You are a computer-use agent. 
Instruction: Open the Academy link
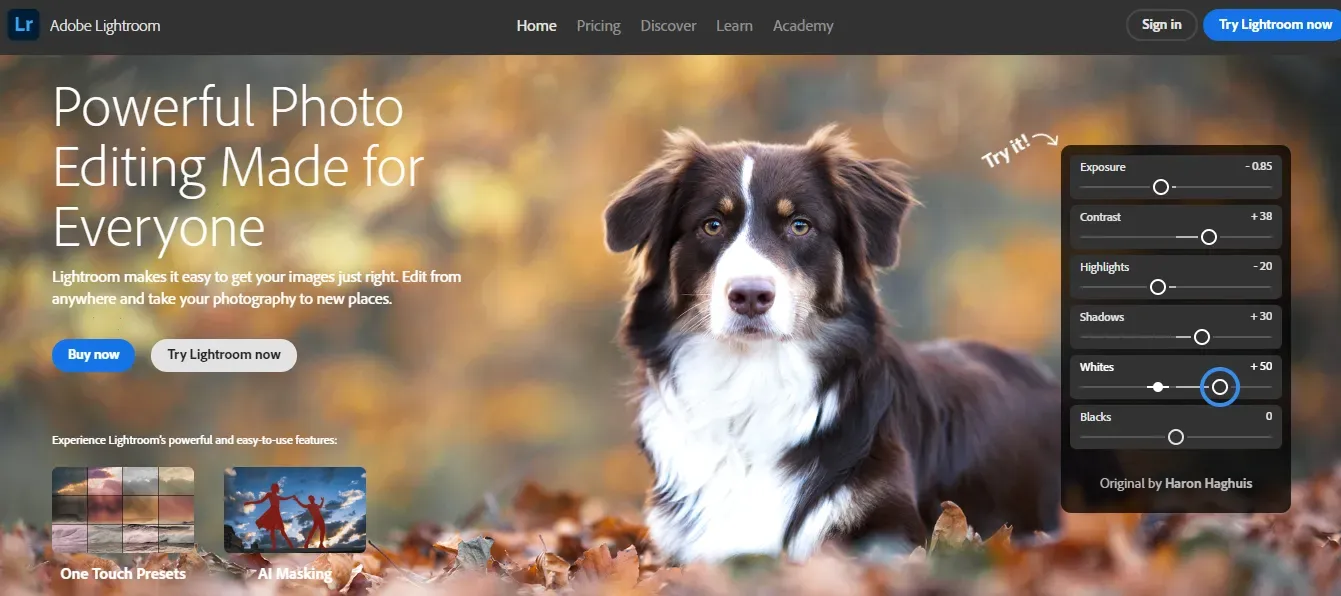[803, 26]
